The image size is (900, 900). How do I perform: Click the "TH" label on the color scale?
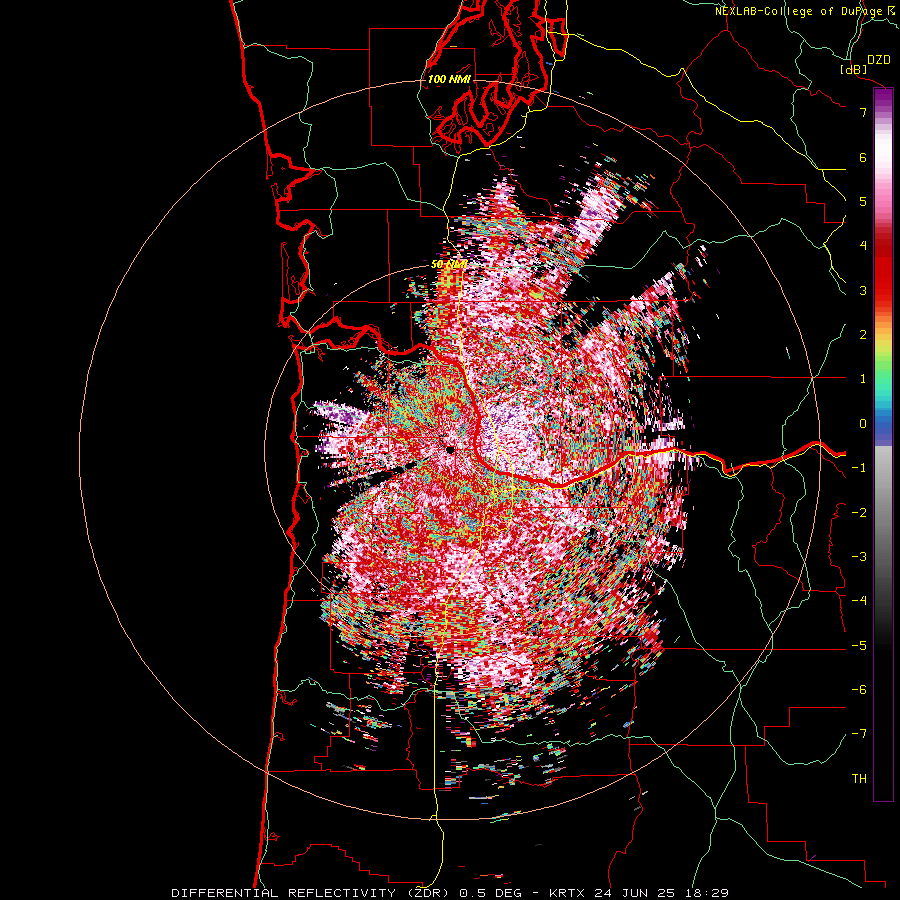click(859, 779)
